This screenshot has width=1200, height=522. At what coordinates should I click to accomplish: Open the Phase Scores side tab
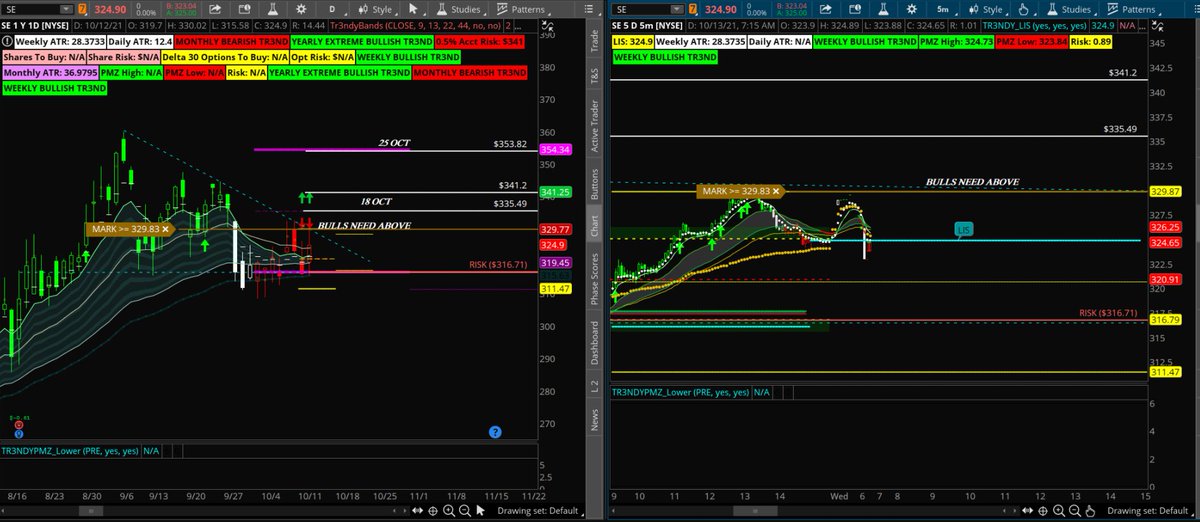coord(595,279)
